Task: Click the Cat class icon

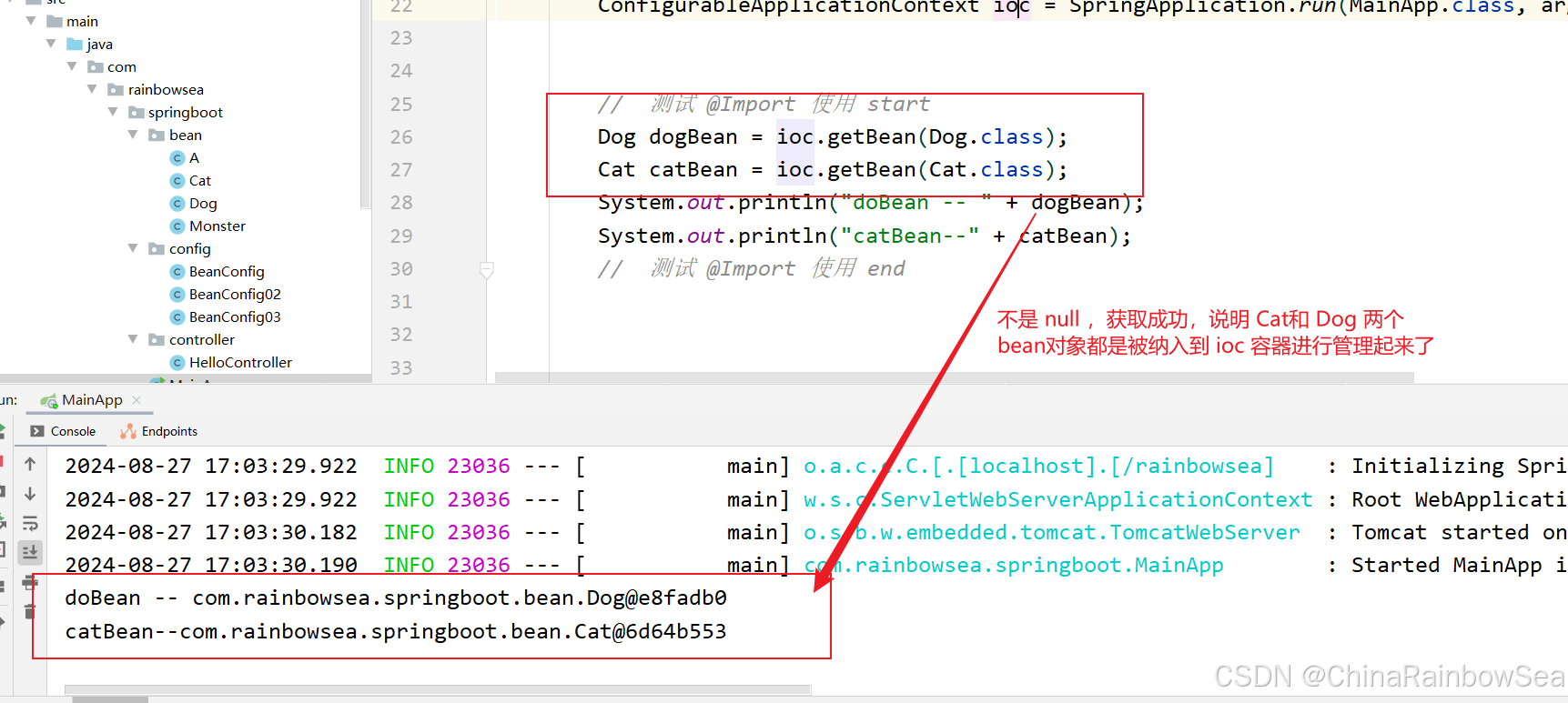Action: 178,181
